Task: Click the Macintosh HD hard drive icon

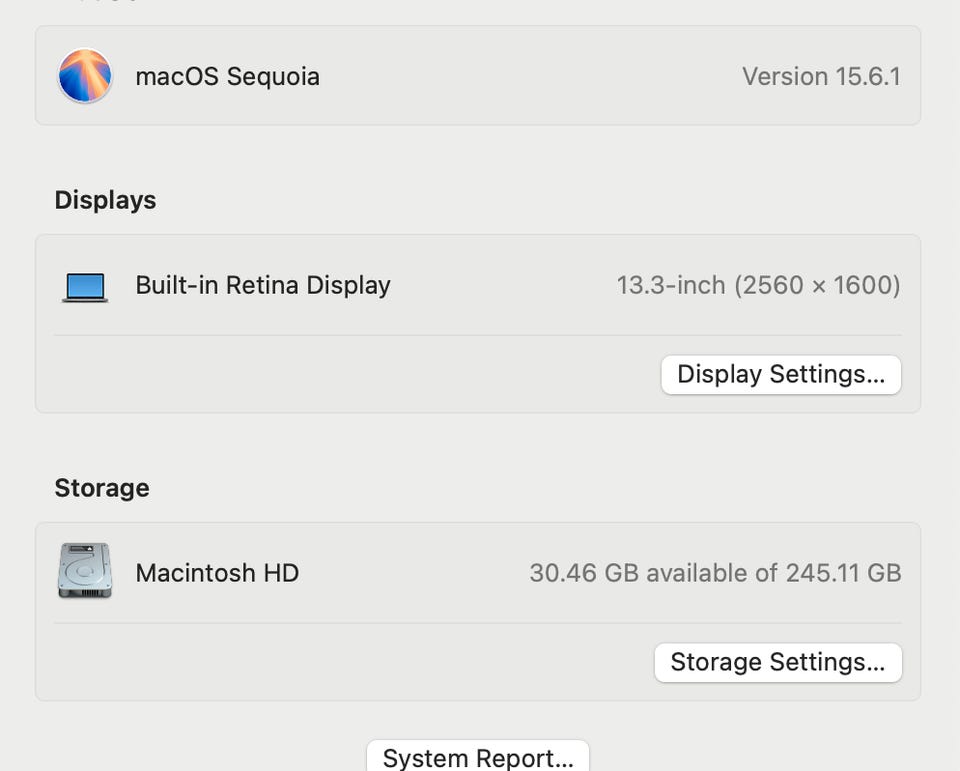Action: pyautogui.click(x=85, y=572)
